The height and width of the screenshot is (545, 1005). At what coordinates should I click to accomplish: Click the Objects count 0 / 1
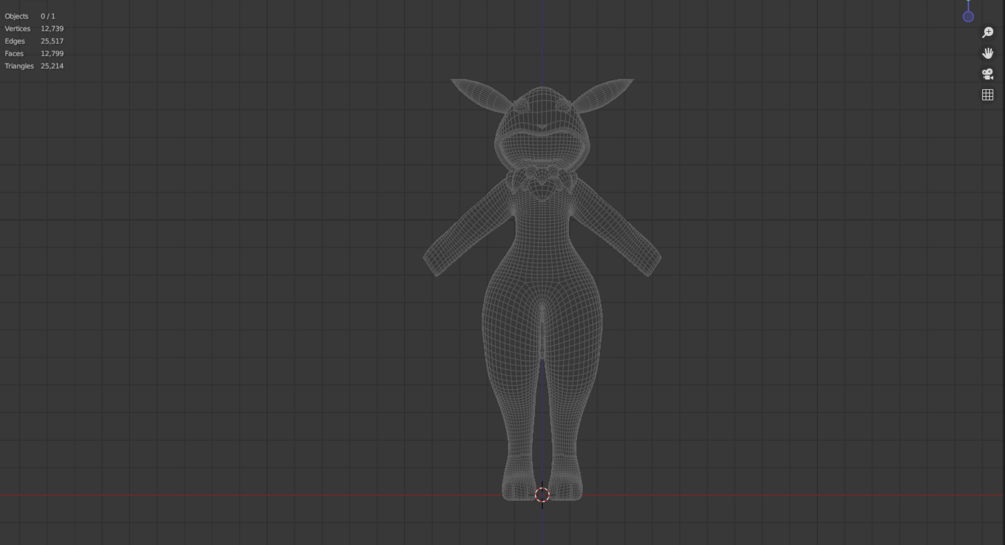pos(47,16)
